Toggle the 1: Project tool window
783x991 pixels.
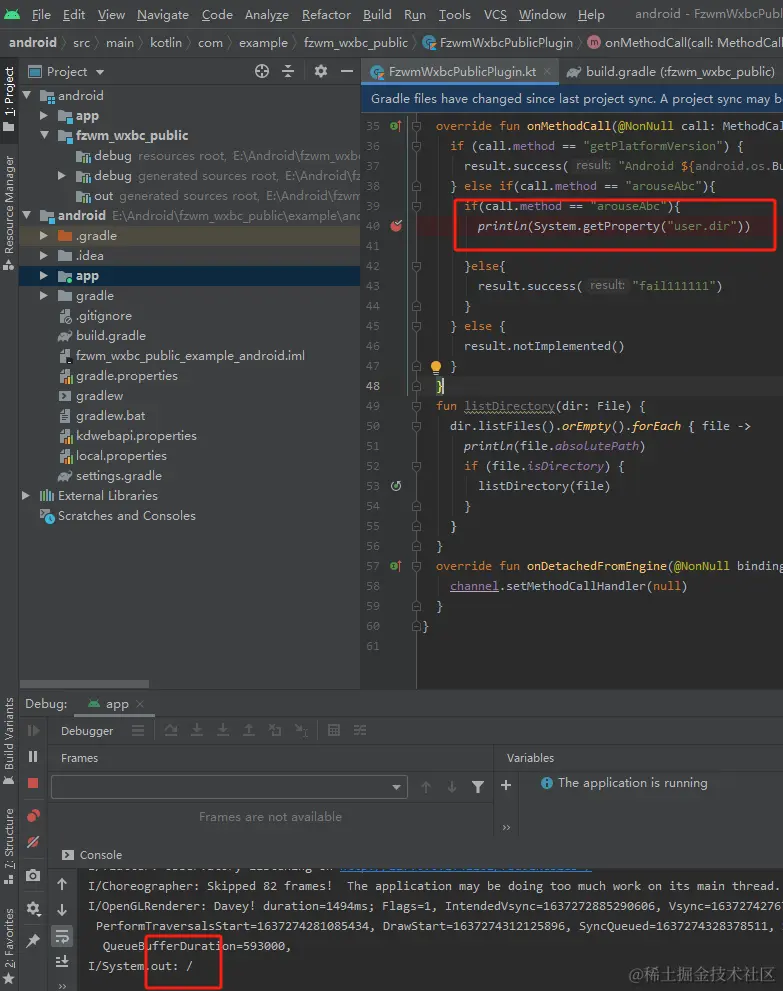[x=9, y=99]
